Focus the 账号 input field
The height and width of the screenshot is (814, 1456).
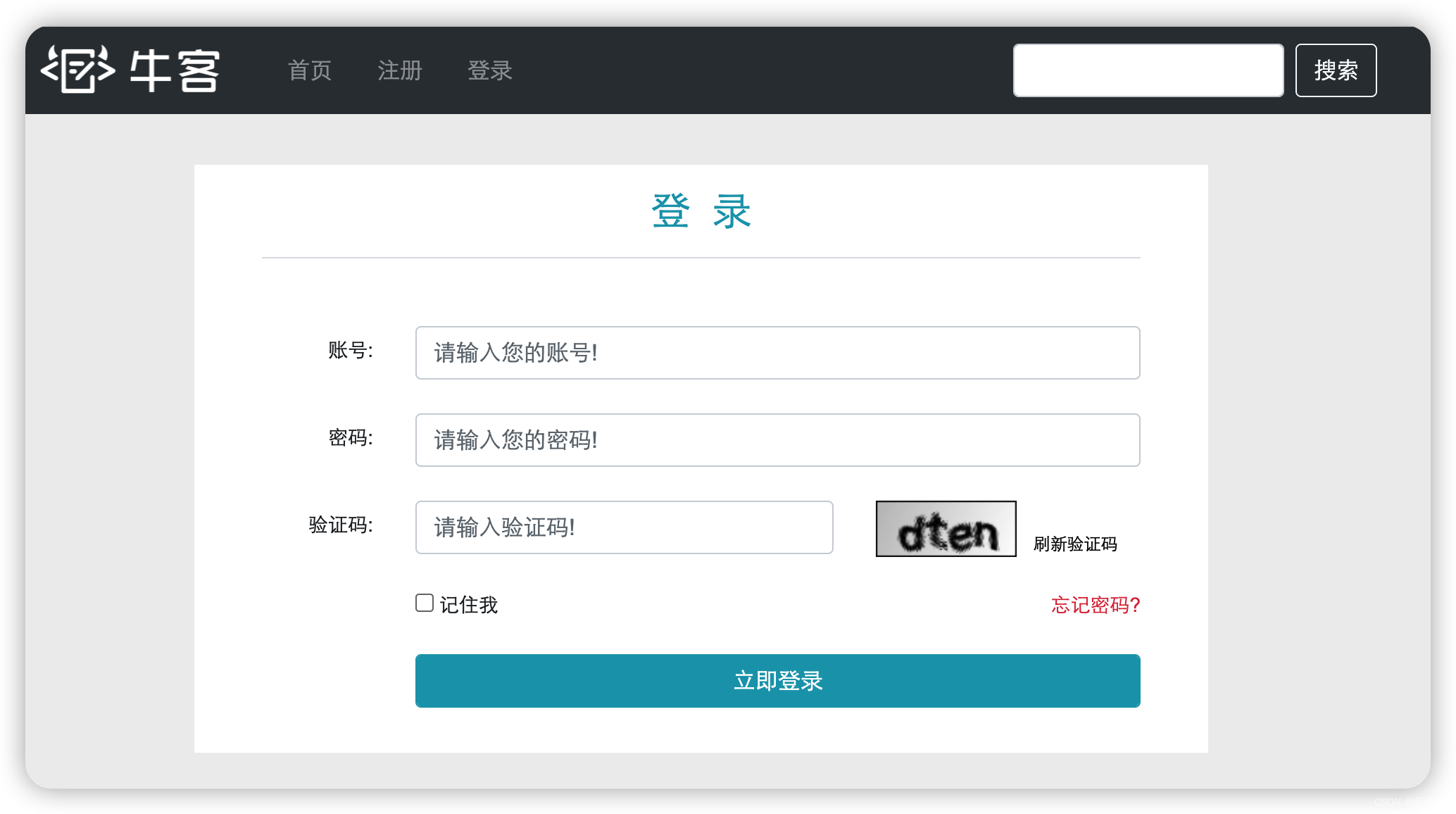point(778,353)
